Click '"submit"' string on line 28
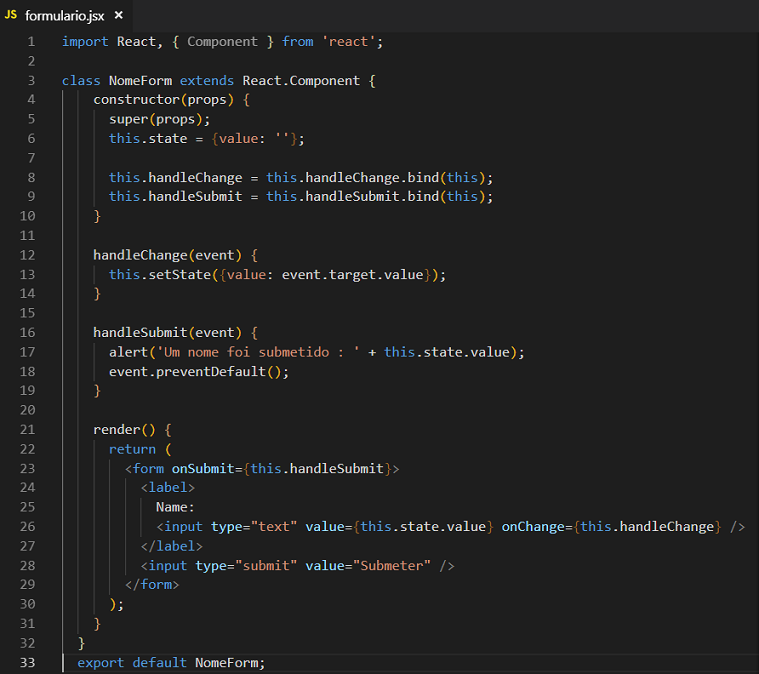The image size is (759, 674). [266, 566]
